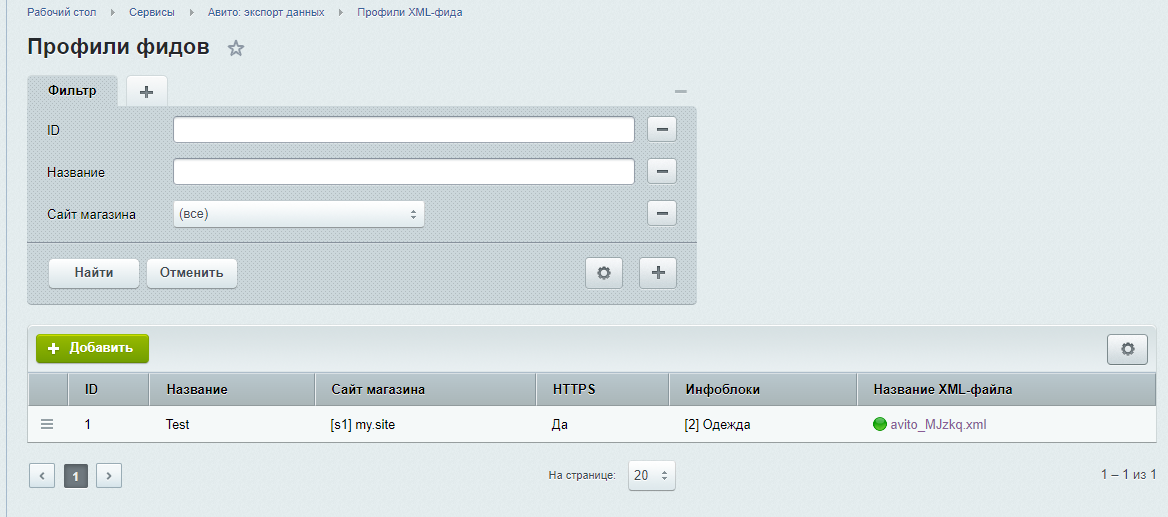Image resolution: width=1168 pixels, height=517 pixels.
Task: Add a filter field with plus button
Action: (657, 272)
